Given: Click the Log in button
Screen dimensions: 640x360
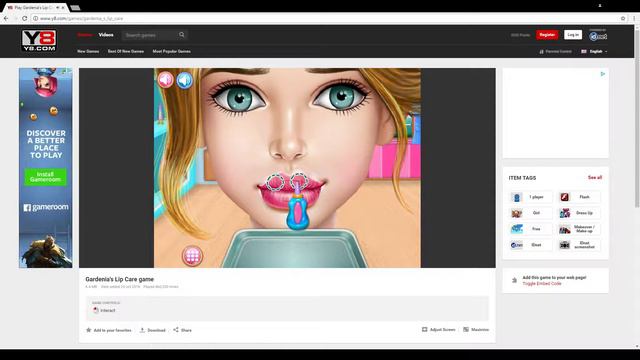Looking at the screenshot, I should 573,35.
